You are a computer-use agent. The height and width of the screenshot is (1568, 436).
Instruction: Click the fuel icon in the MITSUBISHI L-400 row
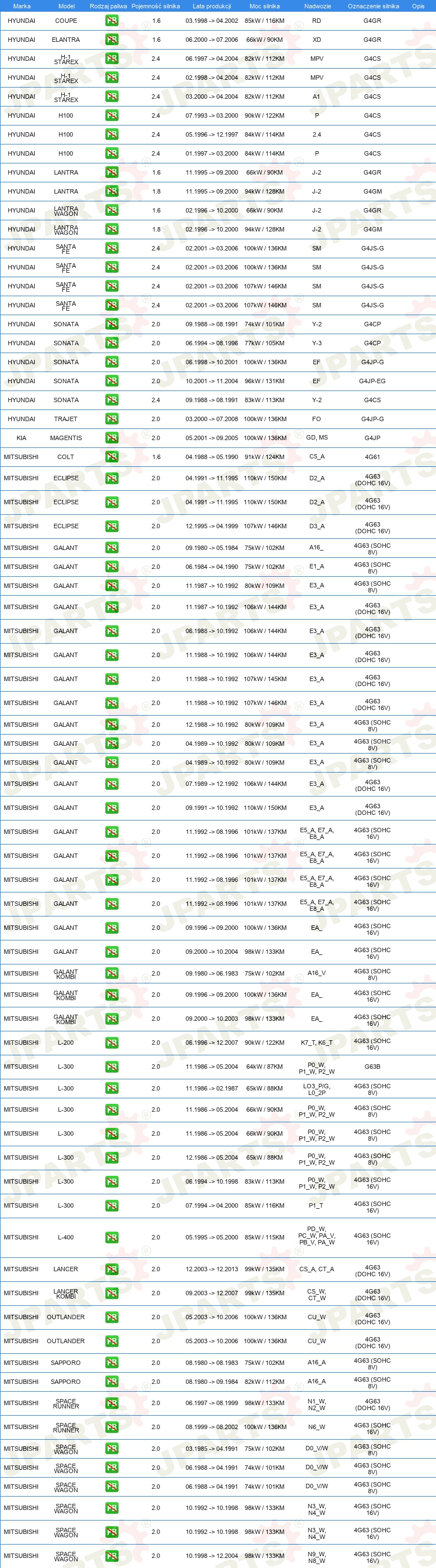click(112, 1237)
